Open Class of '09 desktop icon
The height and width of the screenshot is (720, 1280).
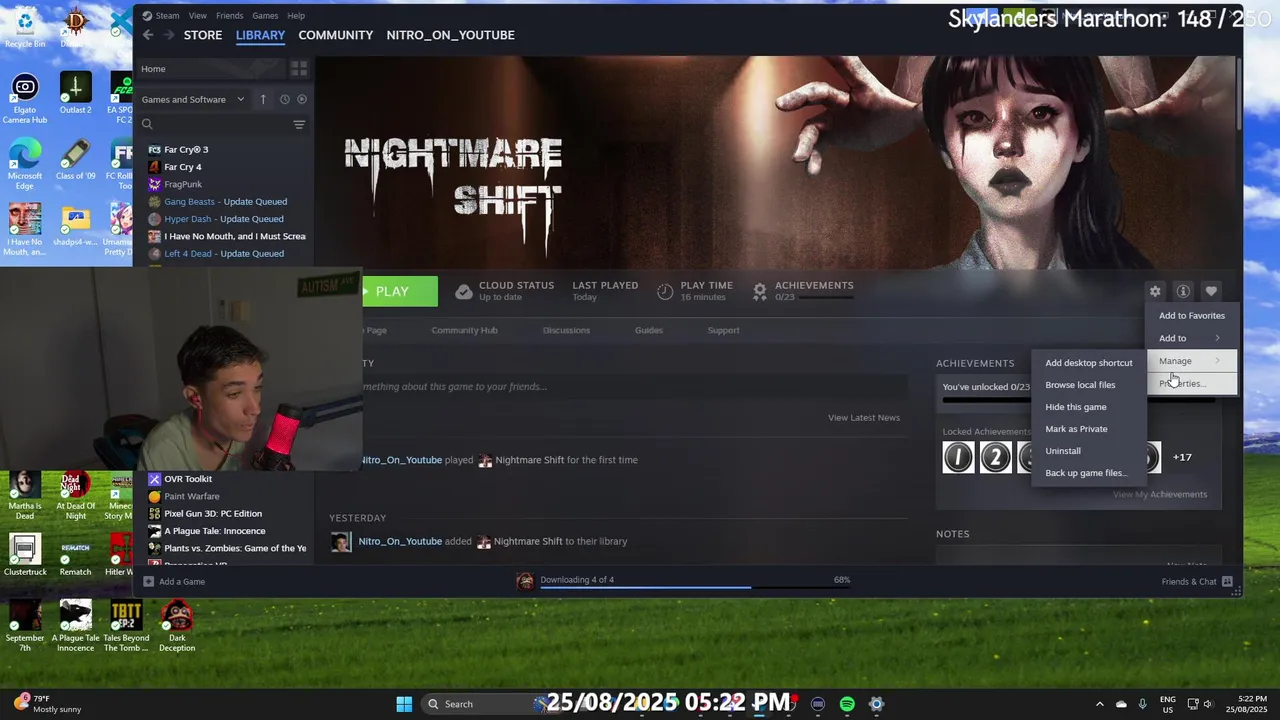[x=75, y=159]
